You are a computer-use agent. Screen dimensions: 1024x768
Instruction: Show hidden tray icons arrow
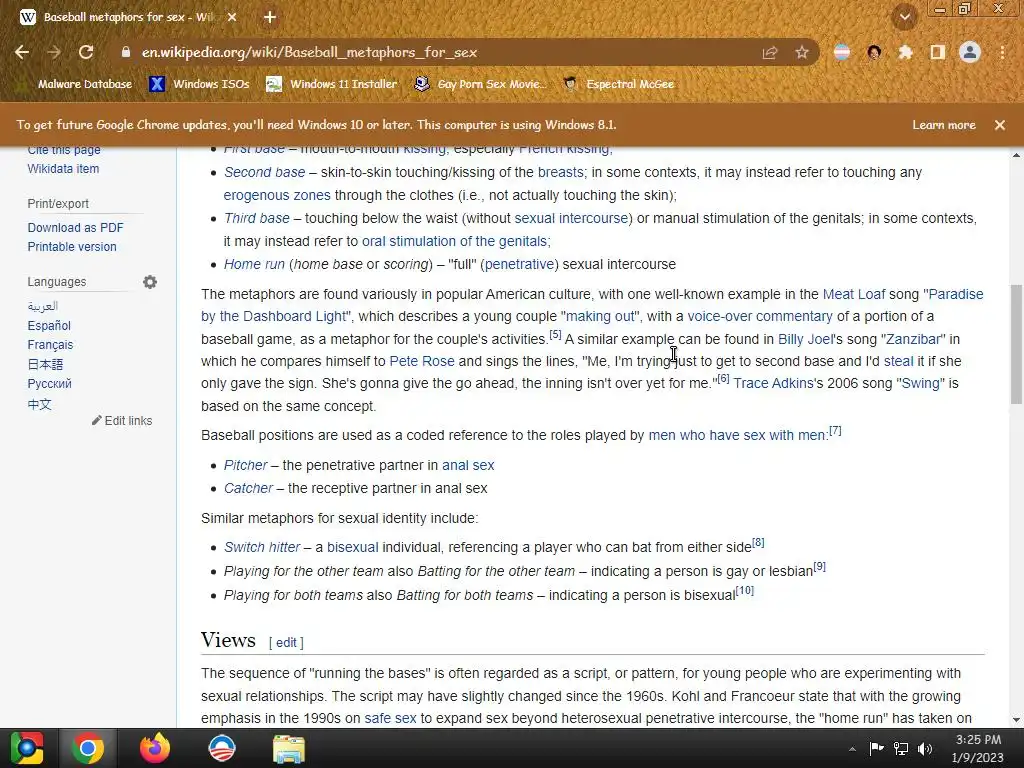pyautogui.click(x=852, y=749)
